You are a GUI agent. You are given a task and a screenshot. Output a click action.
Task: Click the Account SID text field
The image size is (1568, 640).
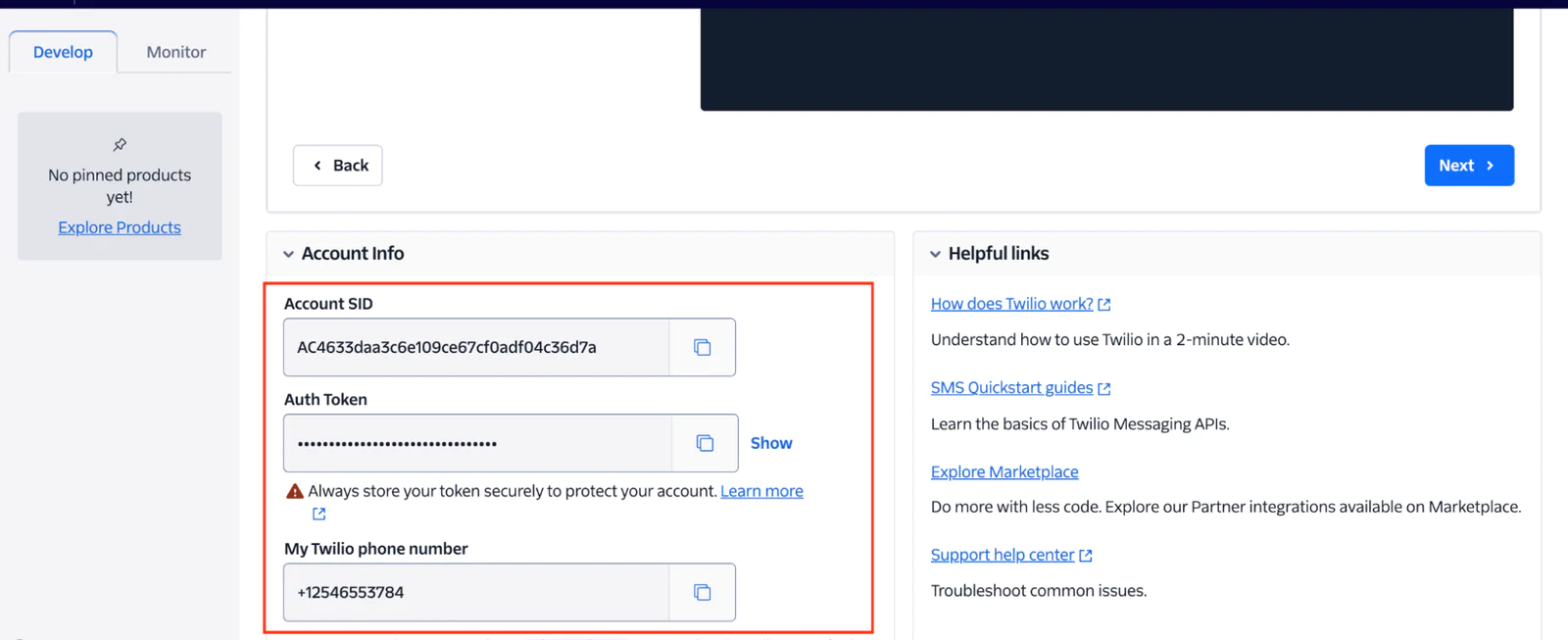pos(476,347)
